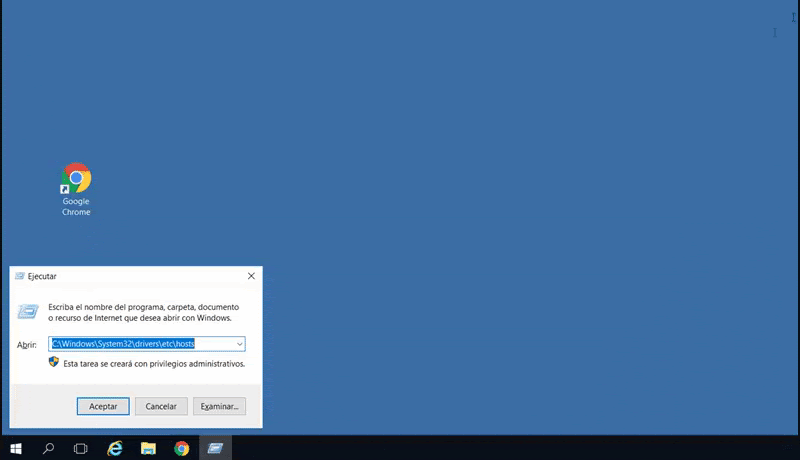
Task: Click the admin shield icon
Action: point(54,362)
